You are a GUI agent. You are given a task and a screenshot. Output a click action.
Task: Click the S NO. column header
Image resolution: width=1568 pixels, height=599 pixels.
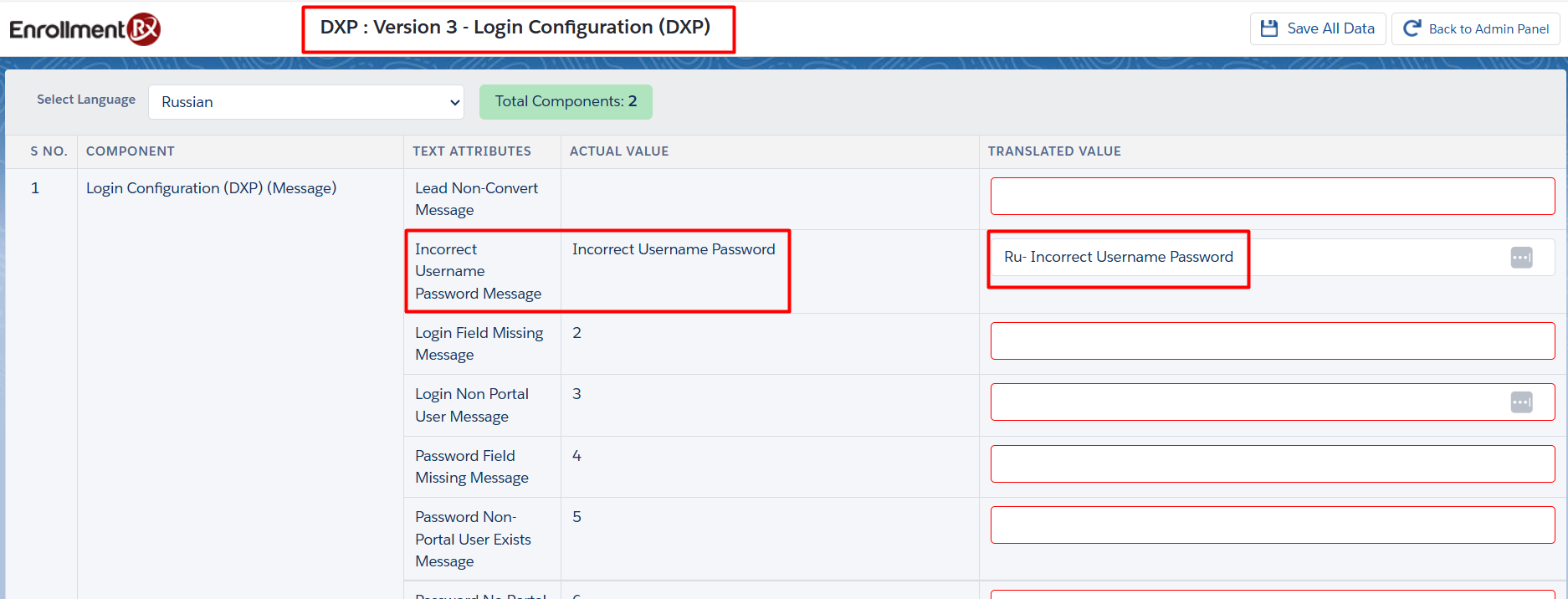click(x=49, y=151)
